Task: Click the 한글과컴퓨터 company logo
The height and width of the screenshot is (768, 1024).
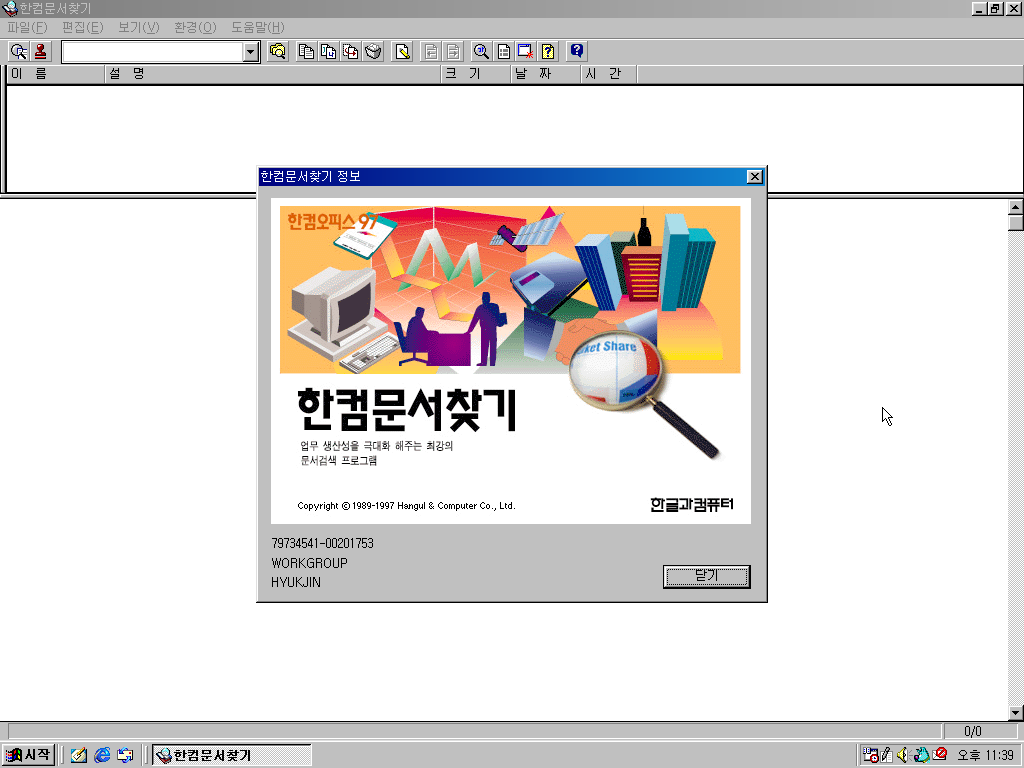Action: pos(692,504)
